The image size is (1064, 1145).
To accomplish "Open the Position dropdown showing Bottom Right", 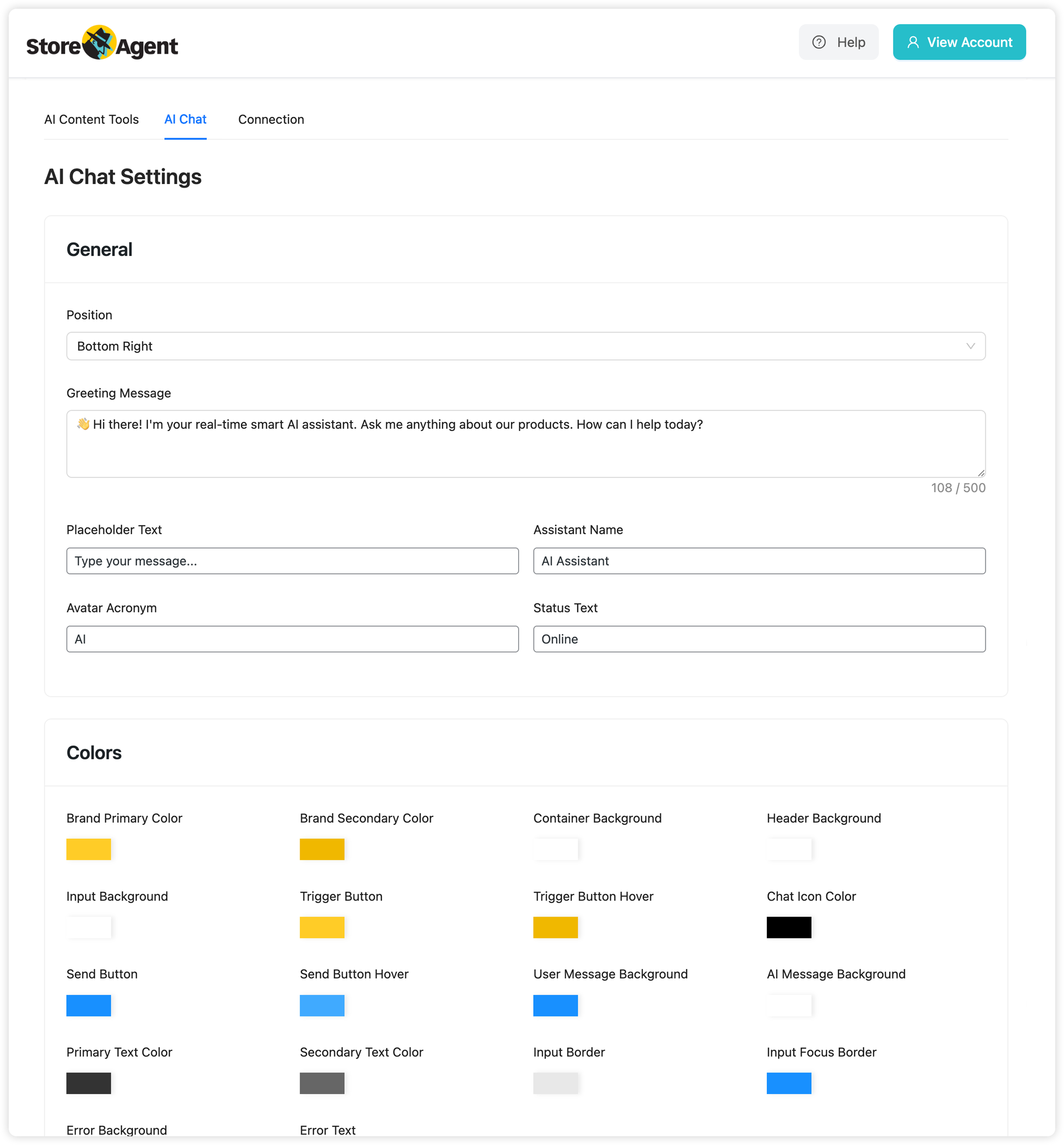I will (x=526, y=346).
